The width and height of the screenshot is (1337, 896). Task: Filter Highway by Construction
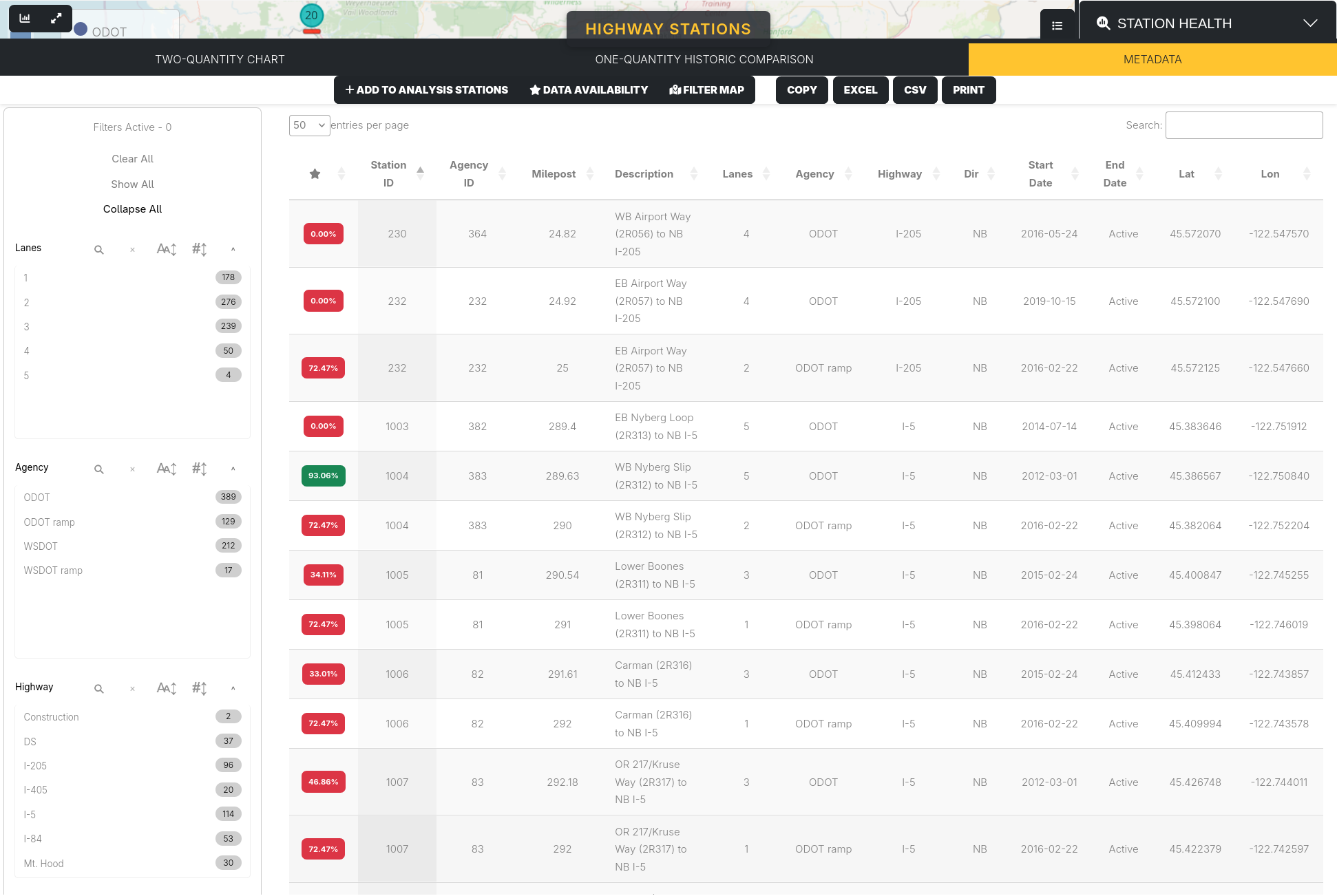tap(132, 717)
